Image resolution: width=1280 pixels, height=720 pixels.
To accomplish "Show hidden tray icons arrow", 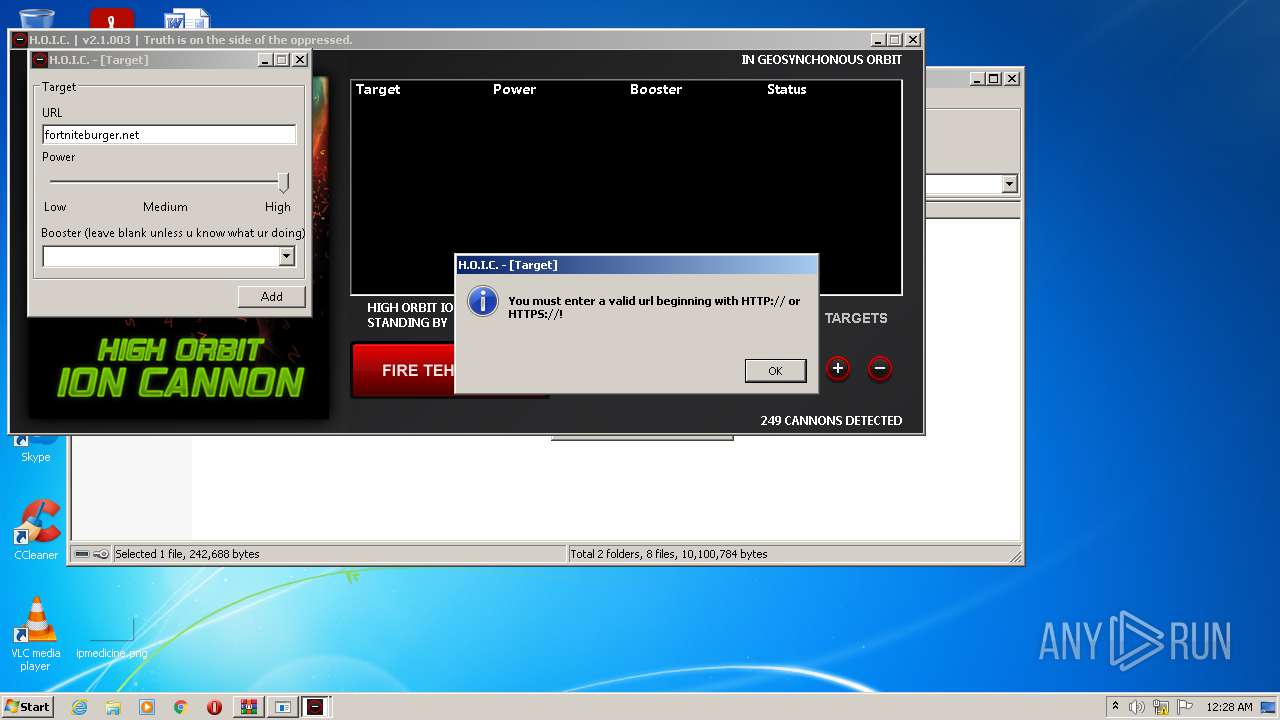I will (1115, 707).
